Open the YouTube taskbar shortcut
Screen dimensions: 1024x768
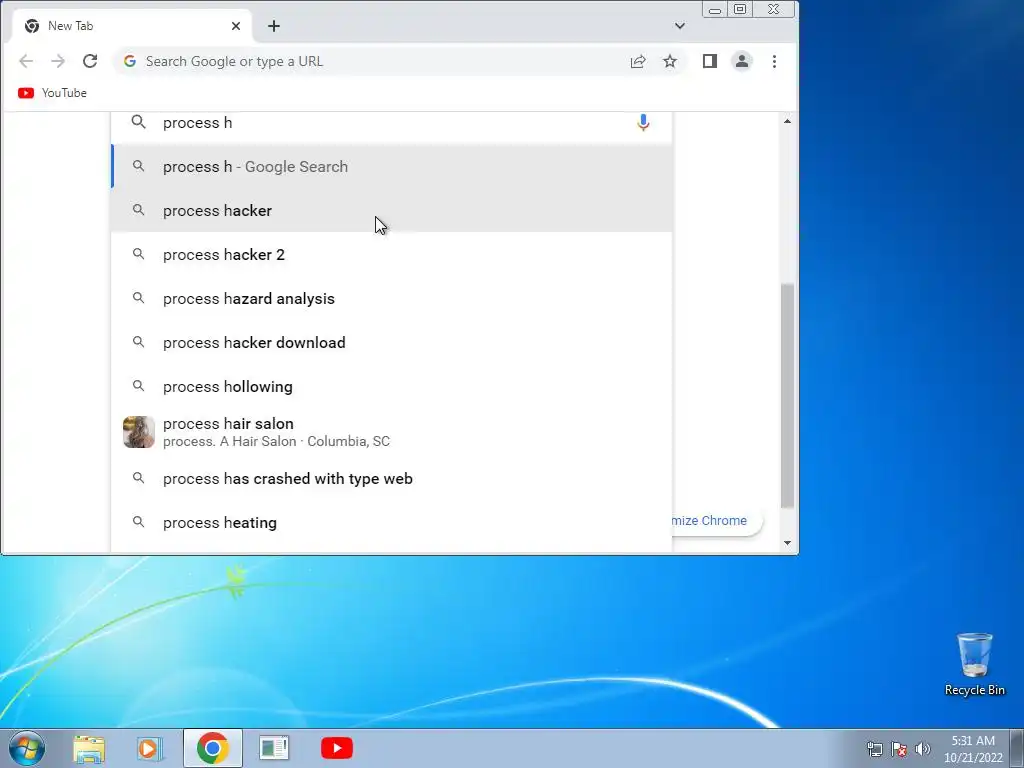[337, 748]
